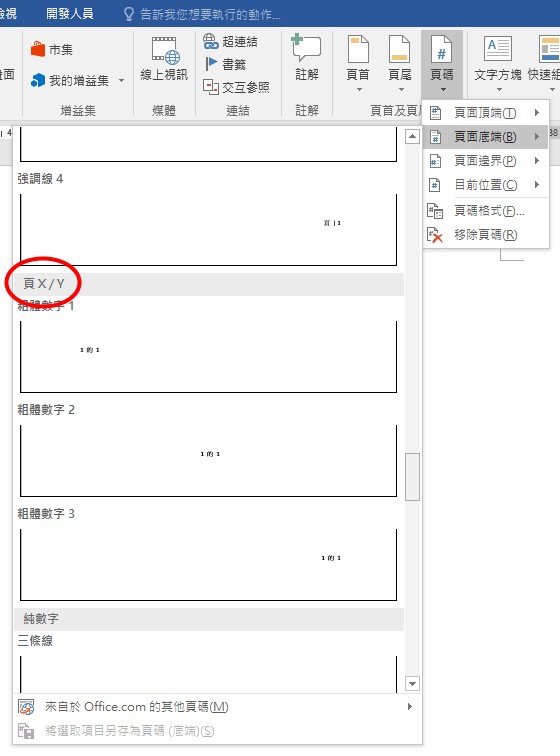Add a 書籤 bookmark
The width and height of the screenshot is (560, 756).
tap(225, 64)
